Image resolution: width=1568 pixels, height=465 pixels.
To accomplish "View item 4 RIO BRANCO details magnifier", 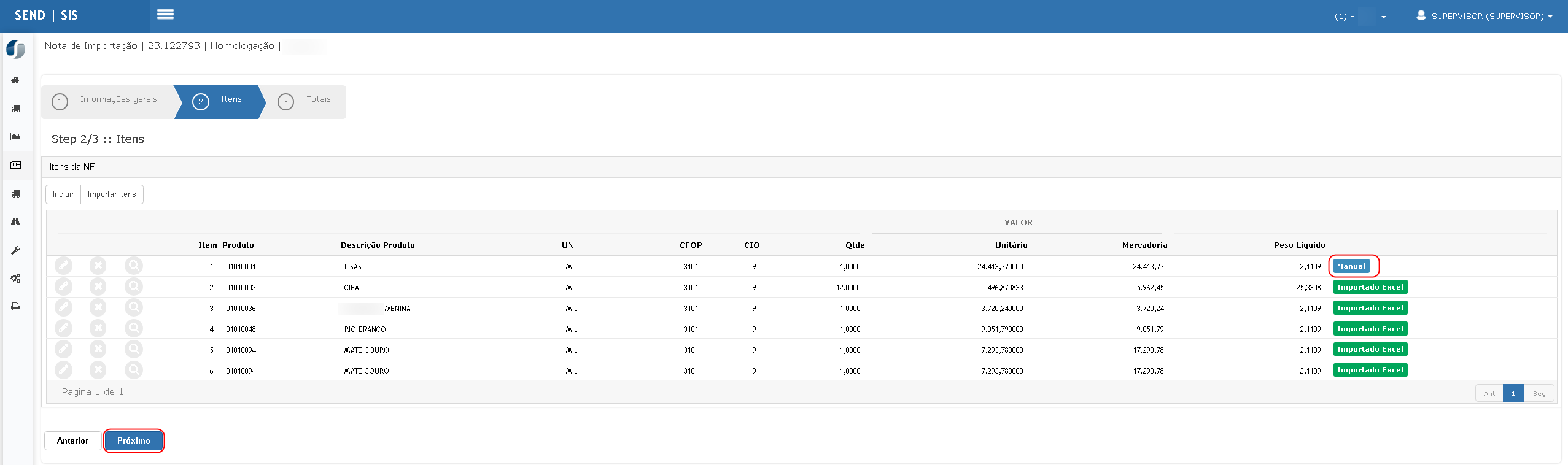I will (133, 329).
